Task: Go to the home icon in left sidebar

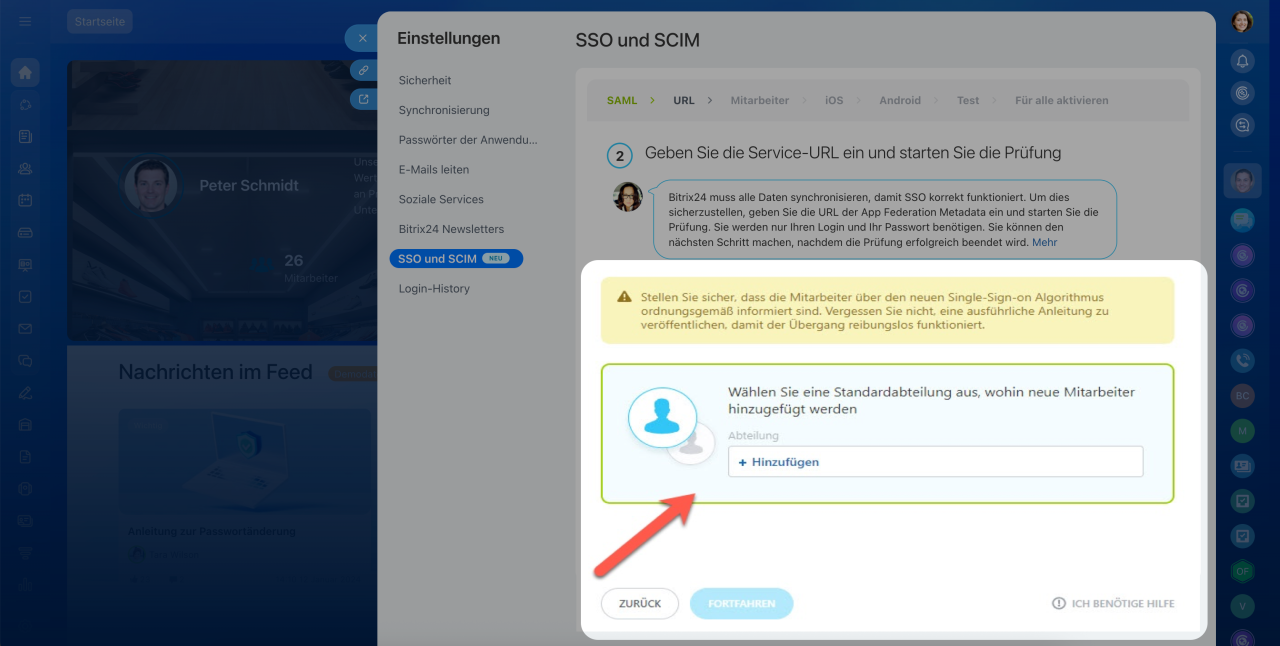Action: pos(25,72)
